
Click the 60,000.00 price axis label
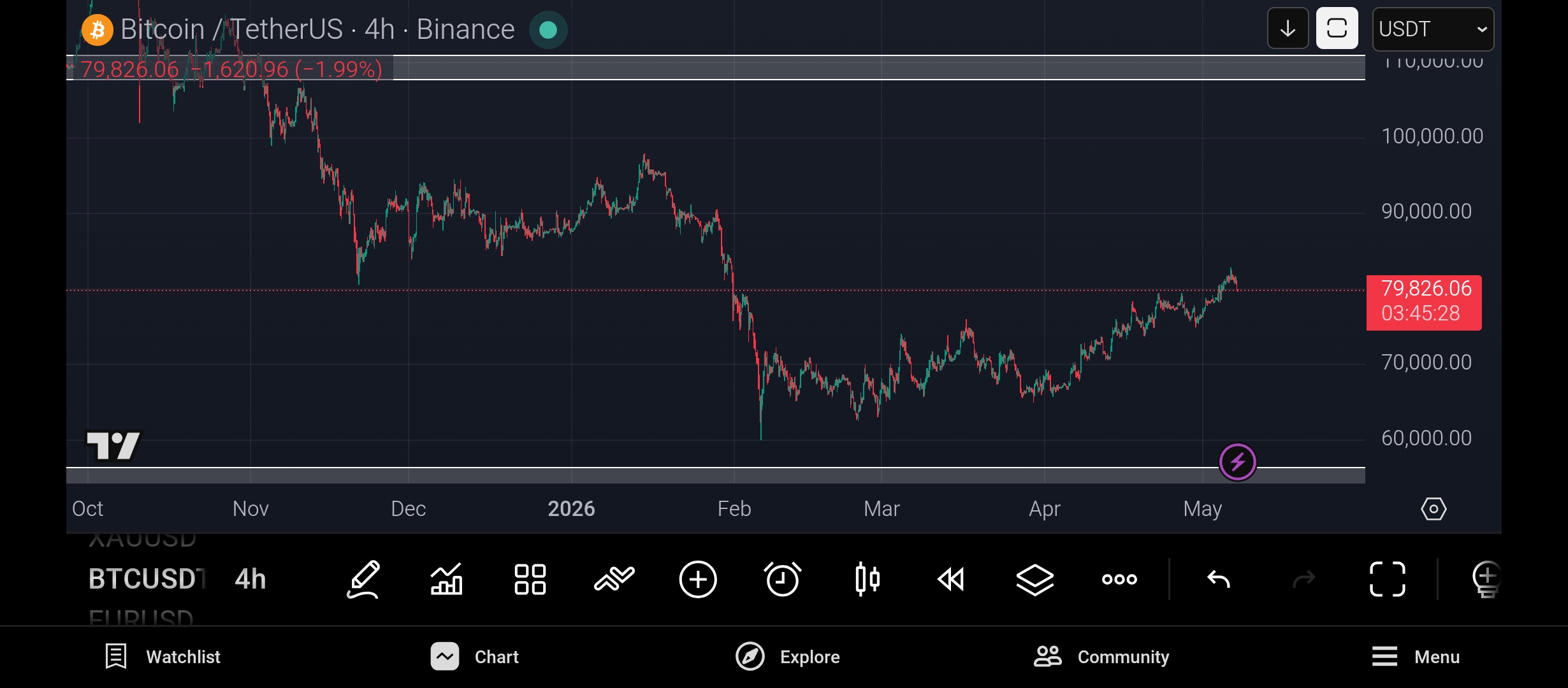tap(1426, 438)
